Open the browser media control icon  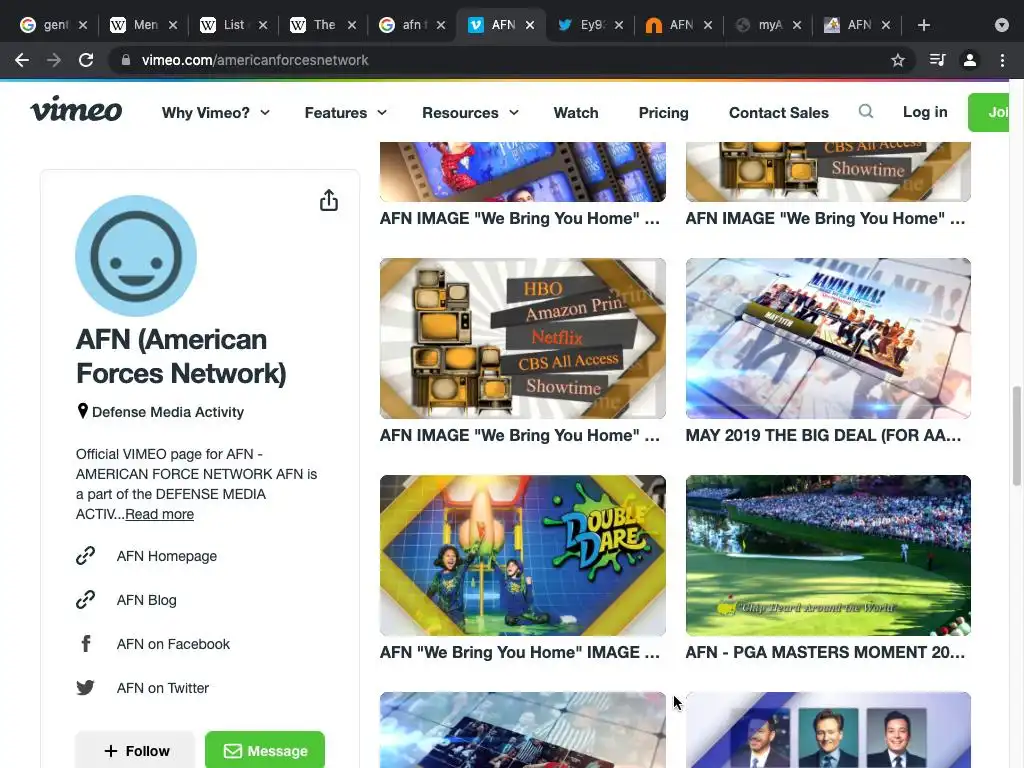pyautogui.click(x=937, y=60)
